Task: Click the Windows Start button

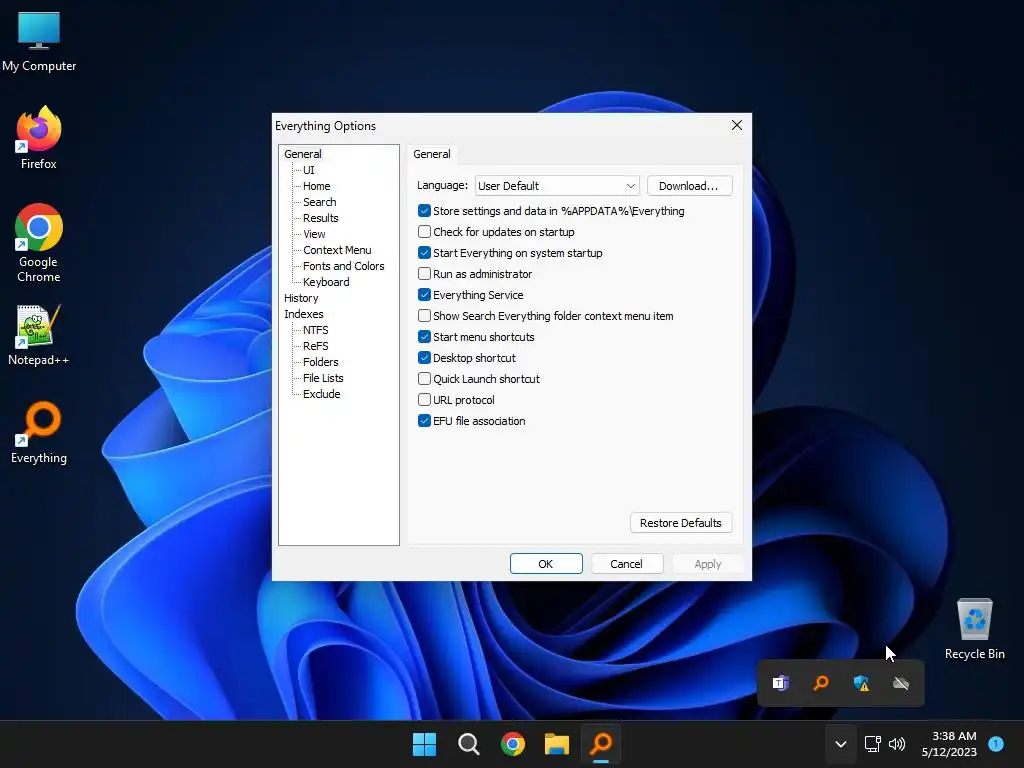Action: (x=424, y=744)
